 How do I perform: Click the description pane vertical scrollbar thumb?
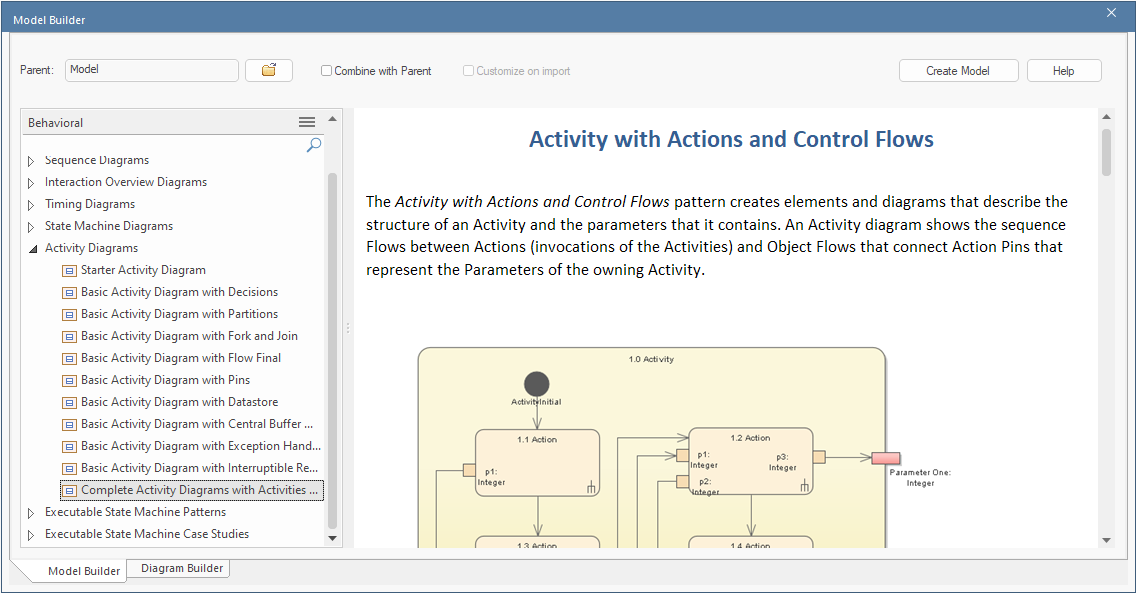point(1106,151)
